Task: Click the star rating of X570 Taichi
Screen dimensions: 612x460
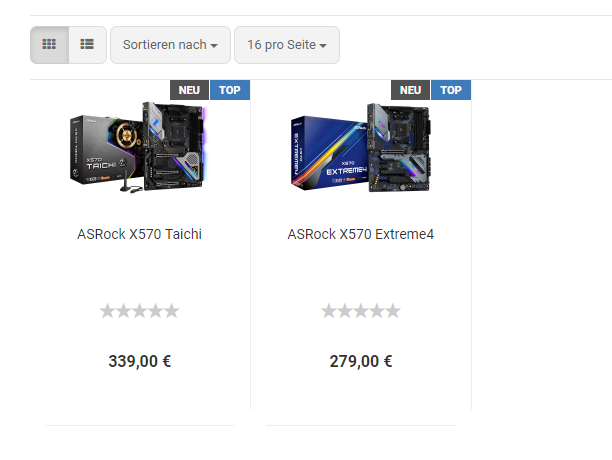Action: click(139, 311)
